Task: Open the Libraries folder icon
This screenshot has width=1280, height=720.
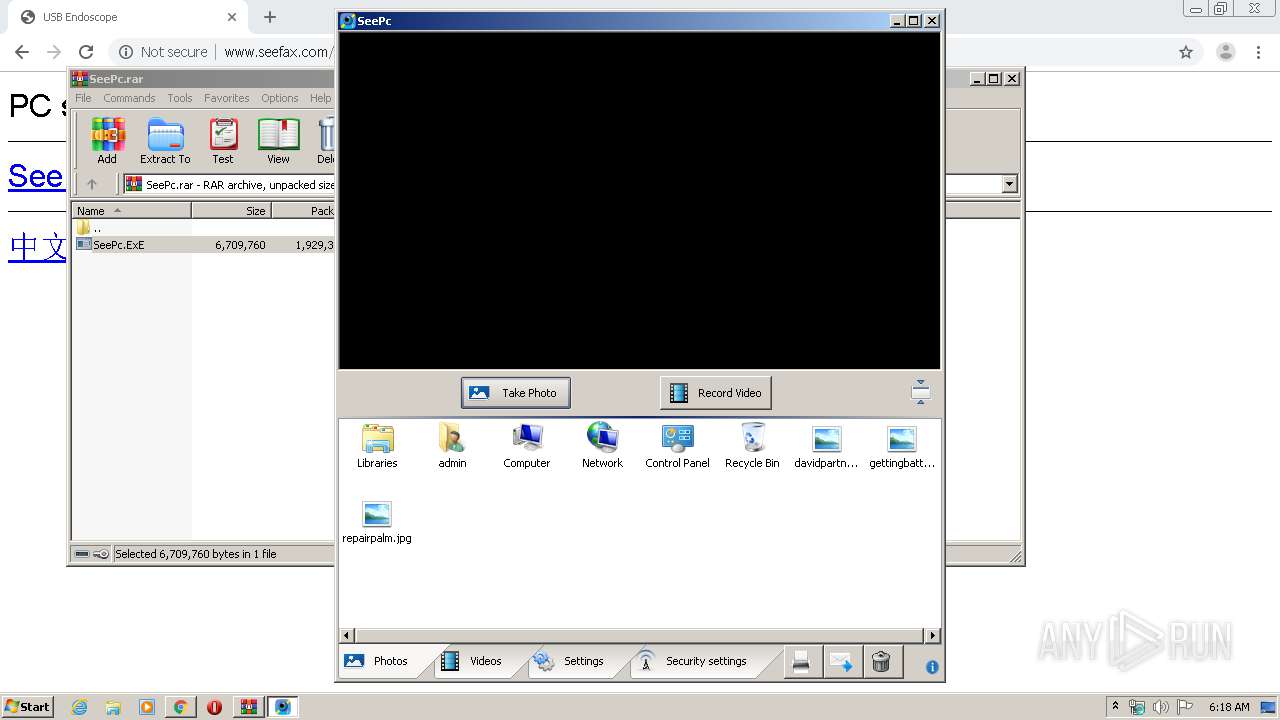Action: 377,446
